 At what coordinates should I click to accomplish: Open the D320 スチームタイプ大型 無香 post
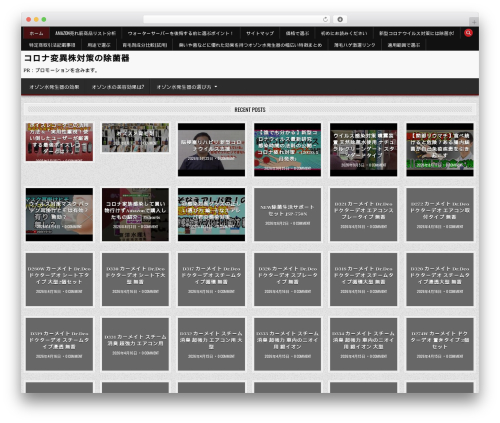click(440, 279)
